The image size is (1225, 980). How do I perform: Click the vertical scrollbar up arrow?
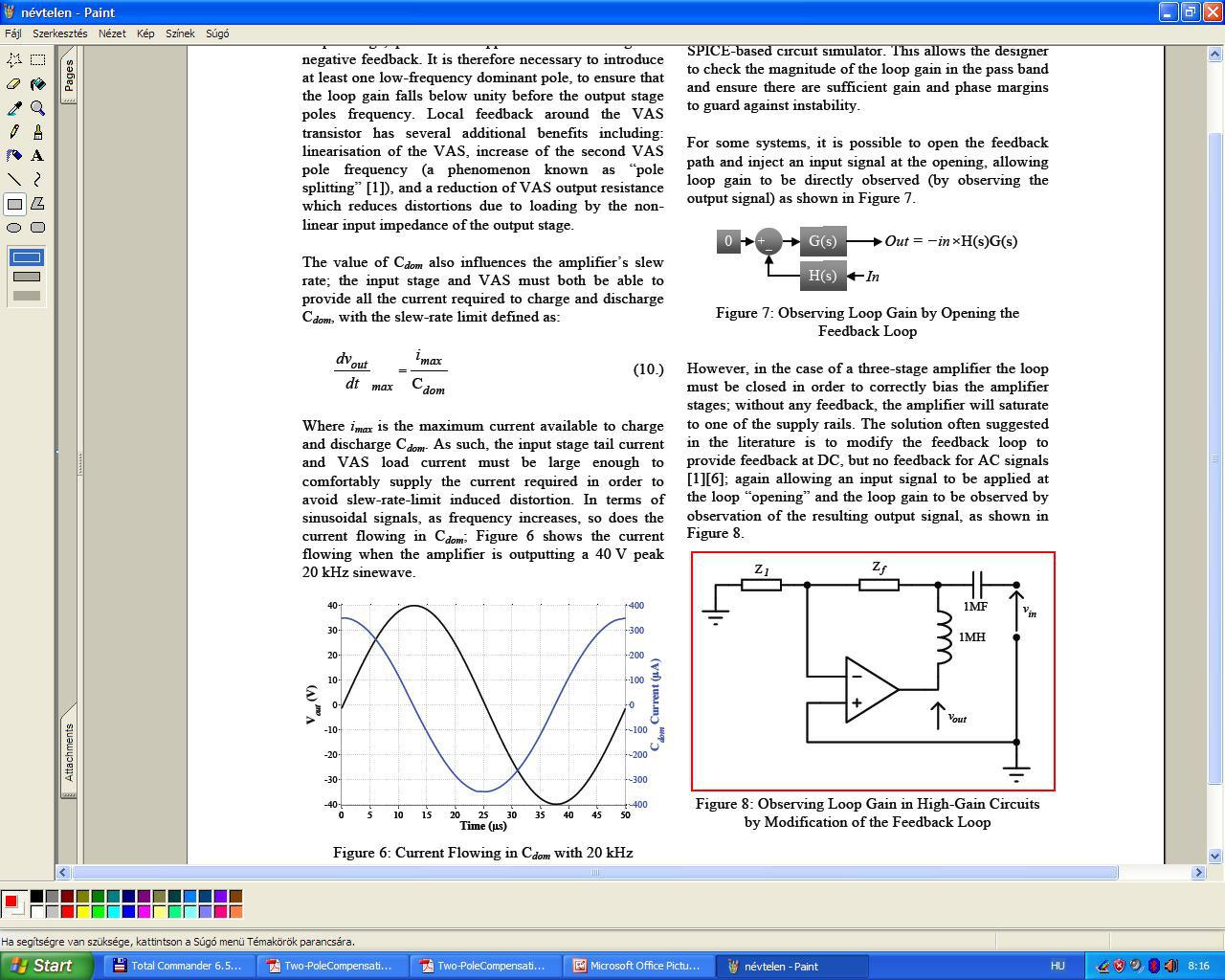[x=1216, y=55]
